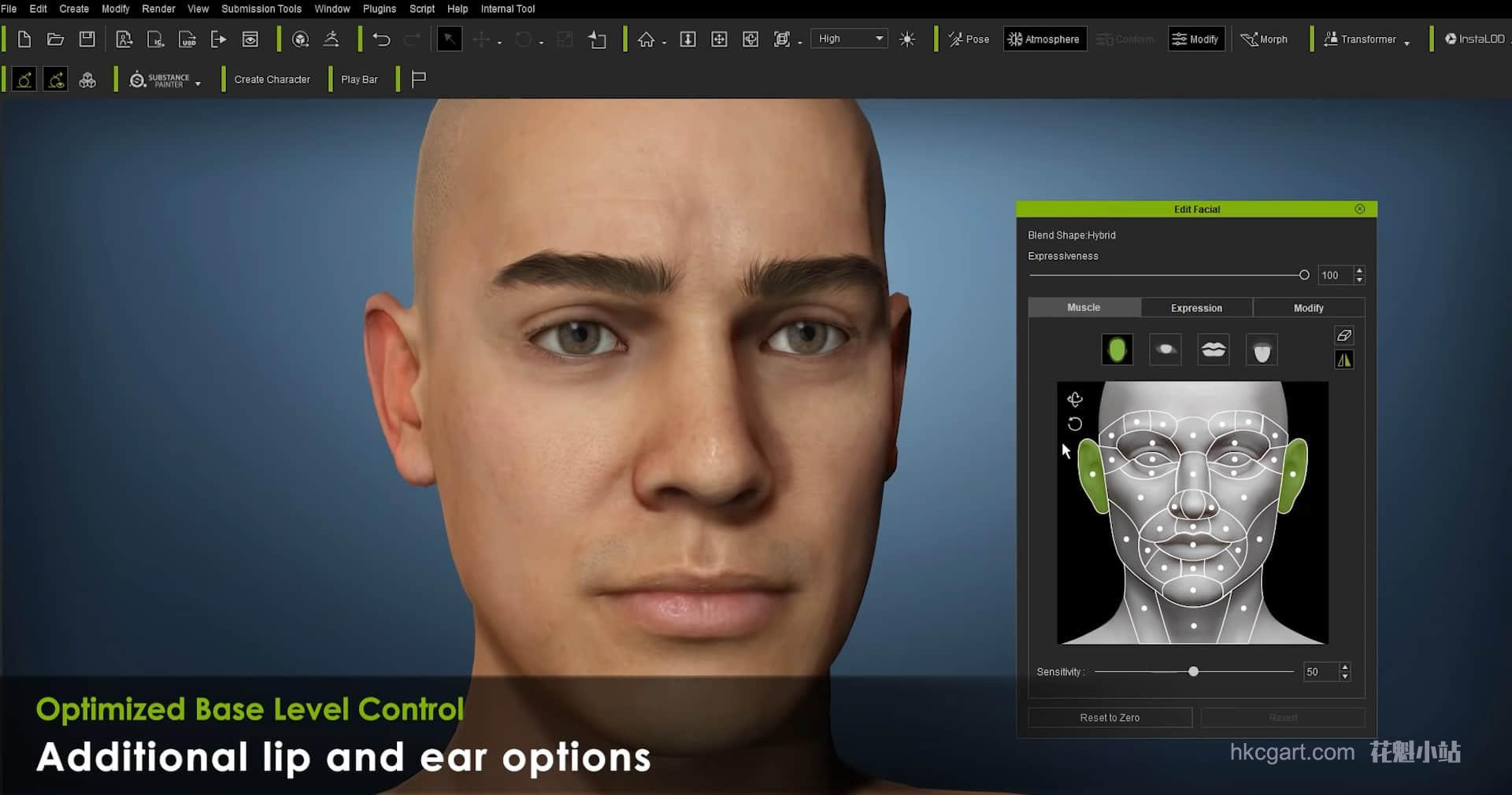This screenshot has height=795, width=1512.
Task: Open the Script menu
Action: pyautogui.click(x=422, y=9)
